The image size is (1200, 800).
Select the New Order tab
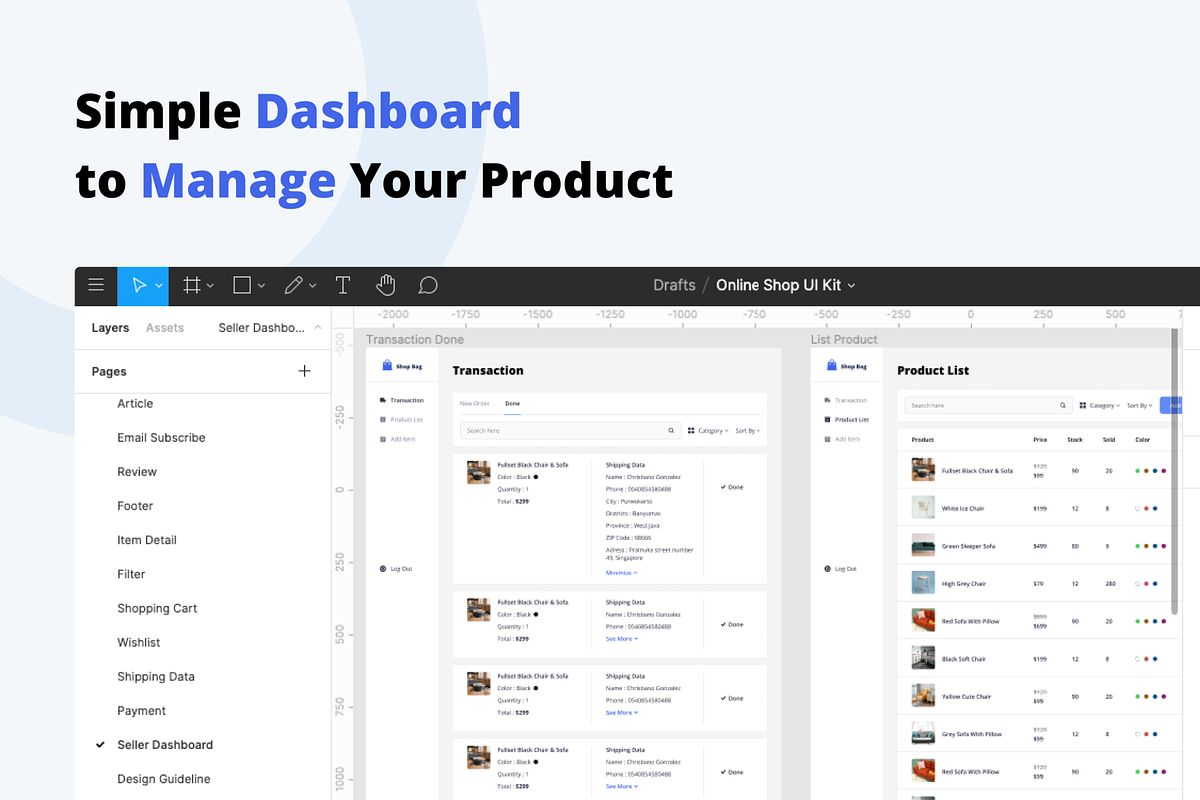click(x=474, y=403)
